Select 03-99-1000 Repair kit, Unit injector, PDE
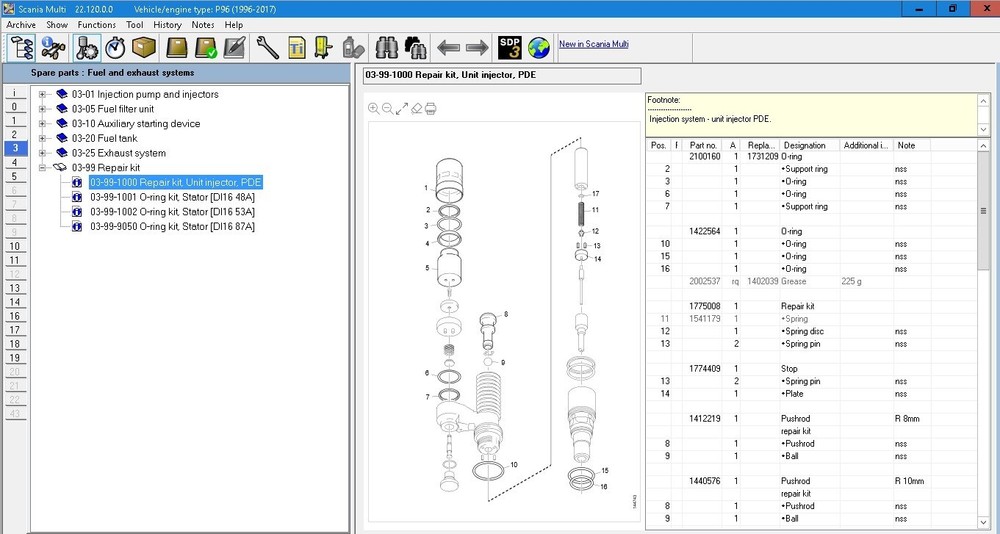Screen dimensions: 1000x534 click(175, 182)
